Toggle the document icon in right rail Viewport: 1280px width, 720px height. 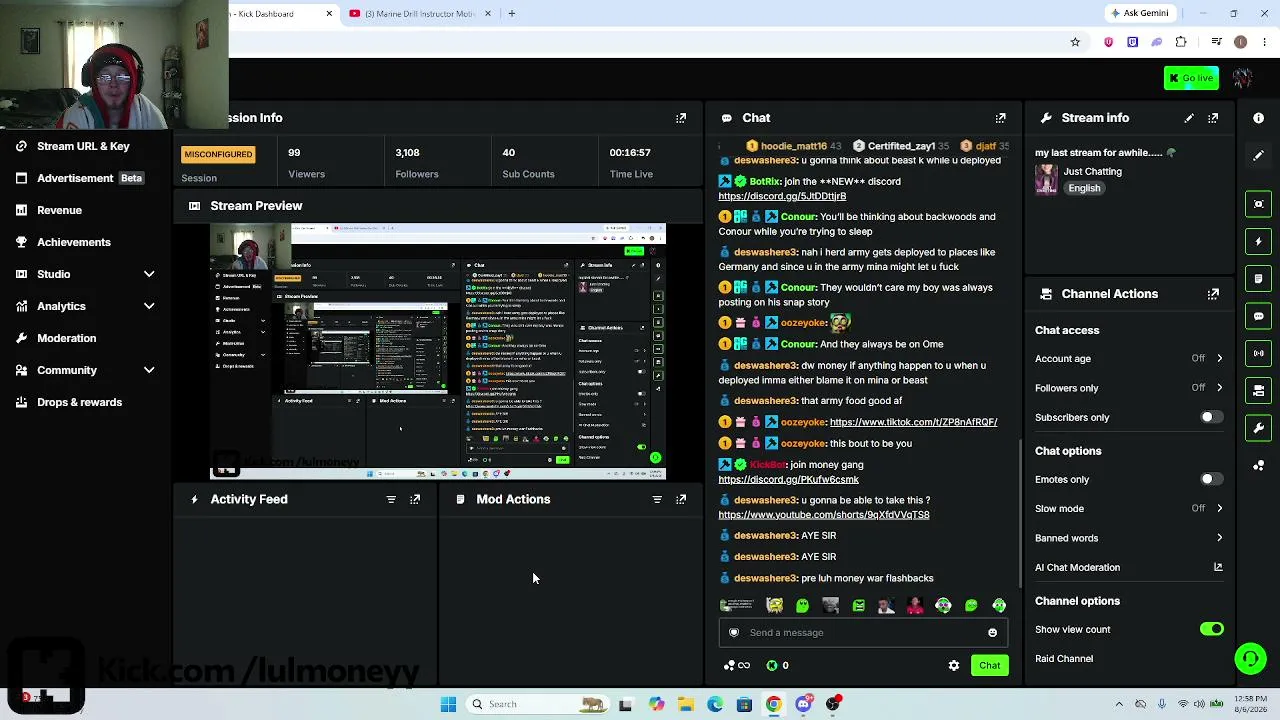tap(1258, 278)
